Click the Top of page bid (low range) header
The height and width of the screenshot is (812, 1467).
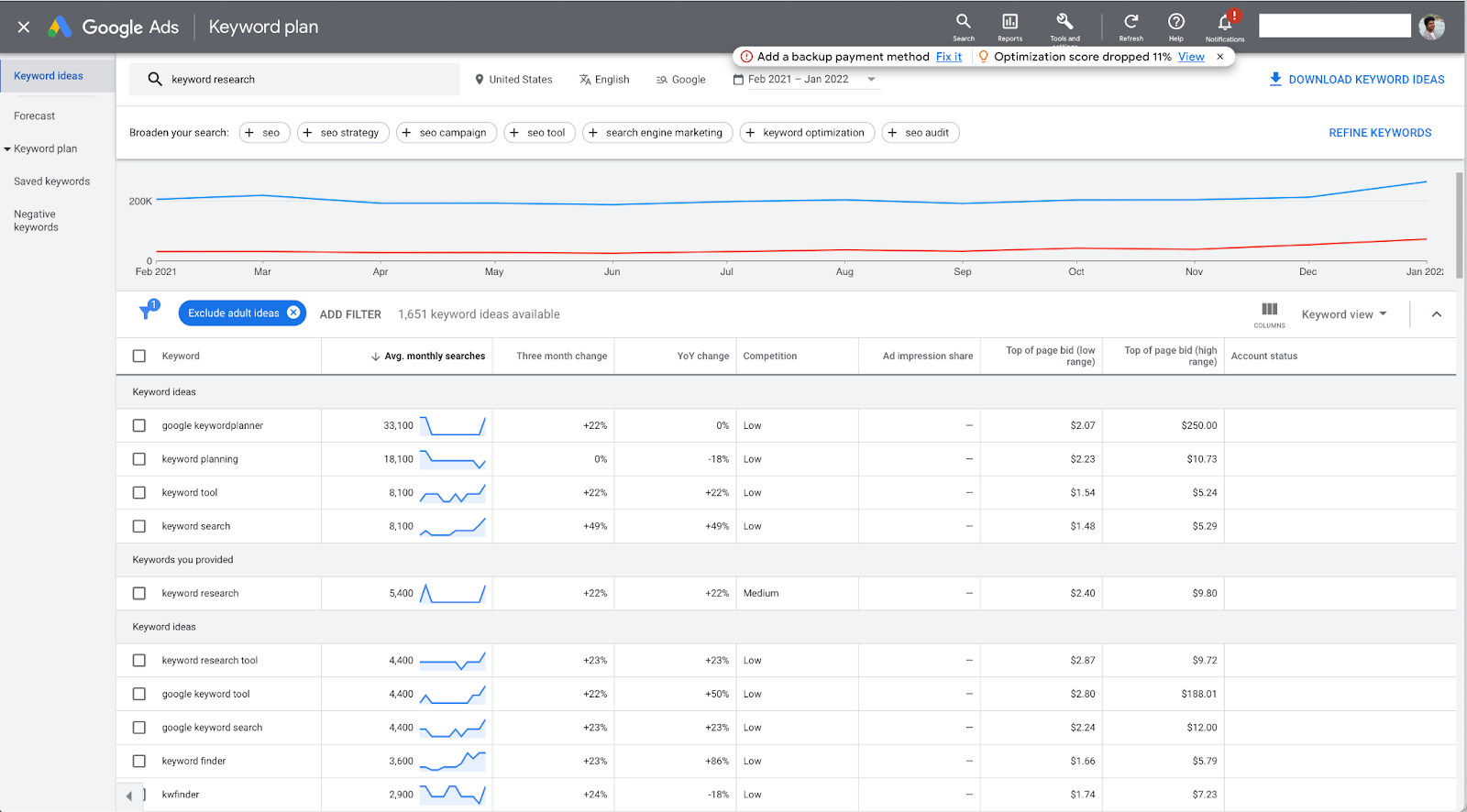[x=1050, y=357]
